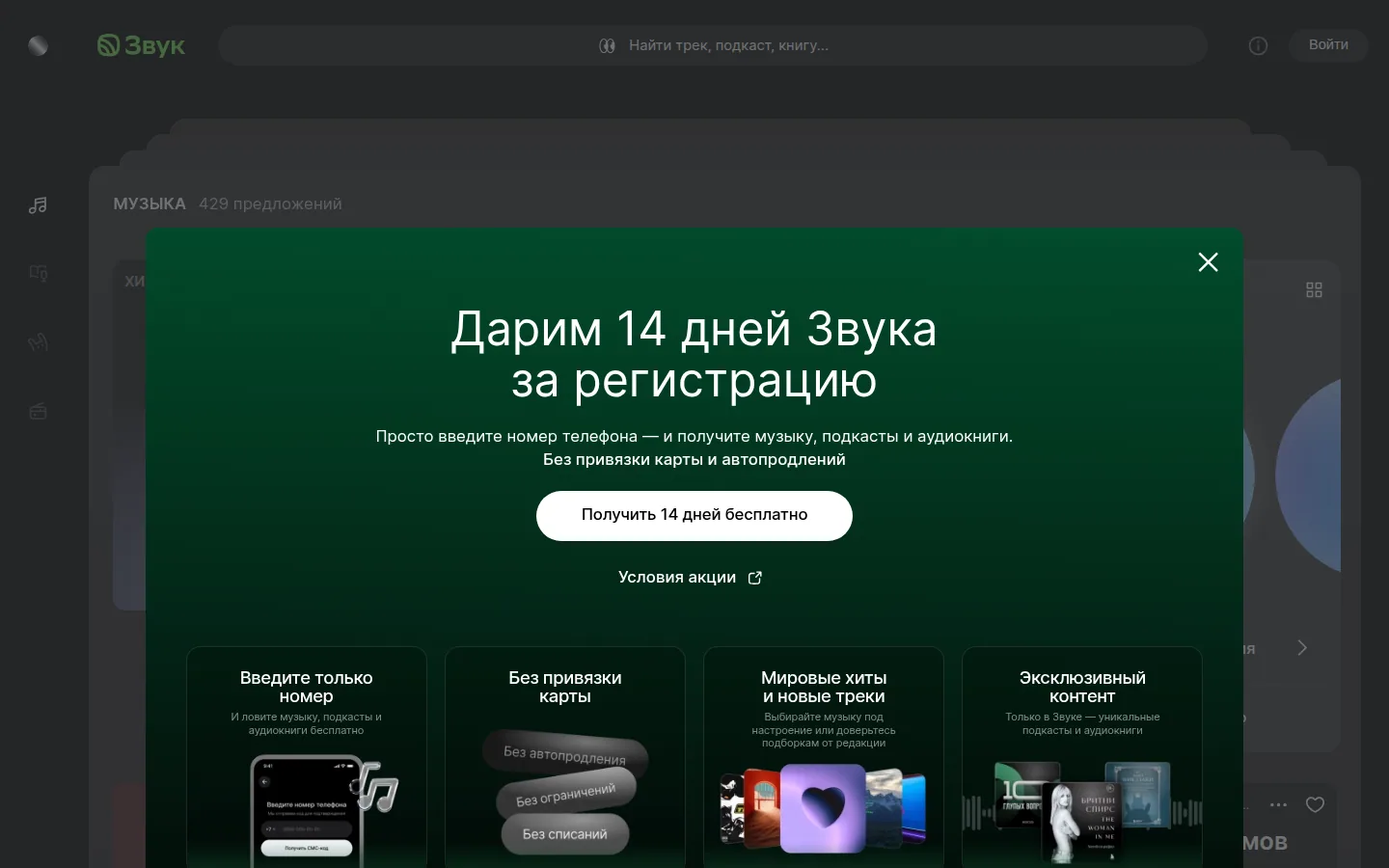
Task: Click the purple heart album cover
Action: 823,808
